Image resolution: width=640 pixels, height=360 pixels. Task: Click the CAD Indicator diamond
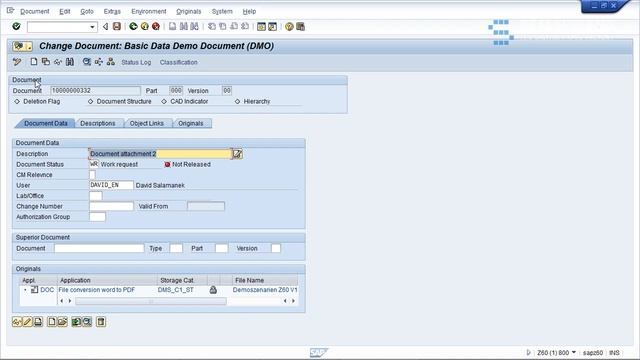click(164, 101)
